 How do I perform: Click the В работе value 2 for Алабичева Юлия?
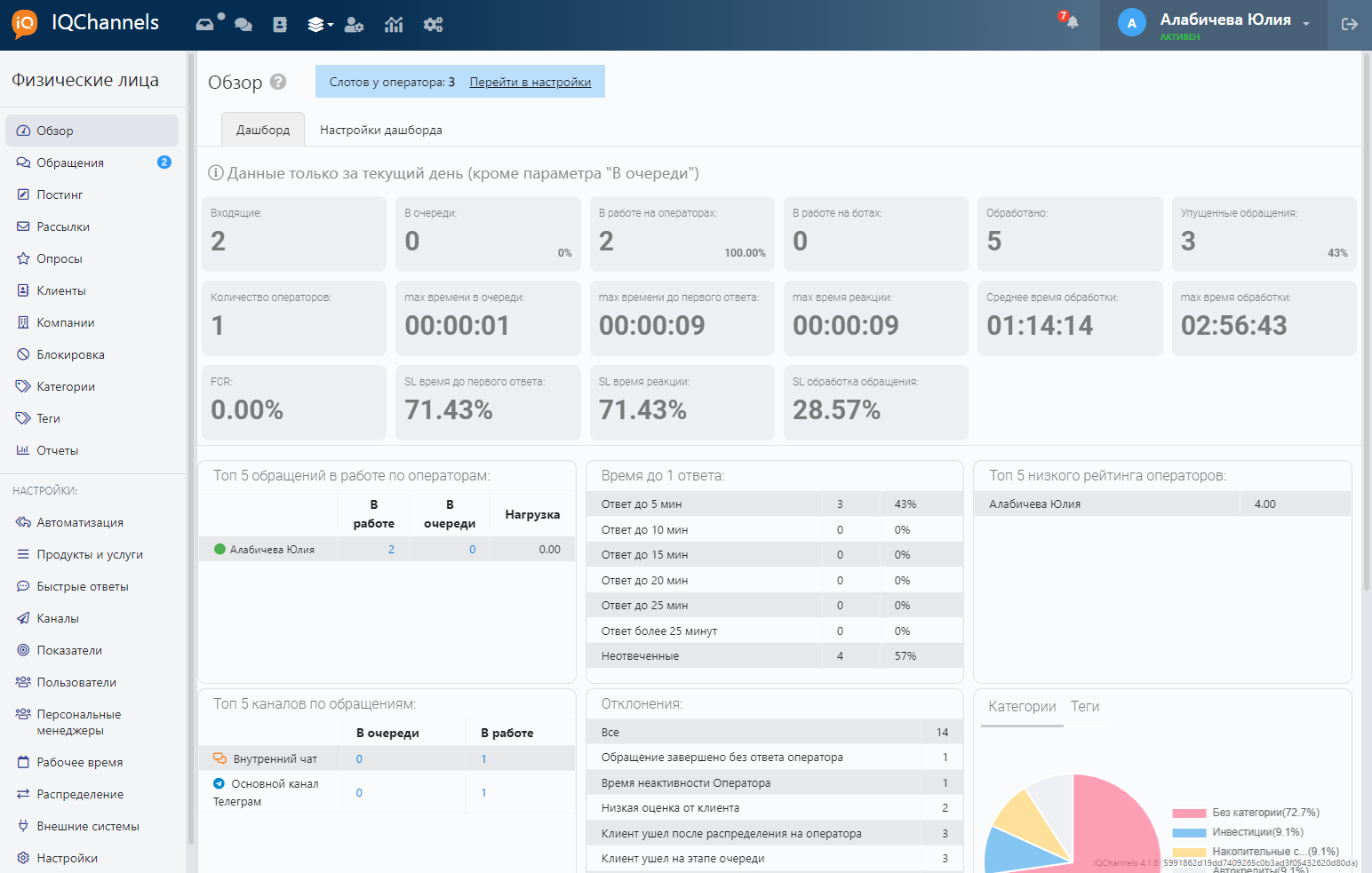coord(391,550)
